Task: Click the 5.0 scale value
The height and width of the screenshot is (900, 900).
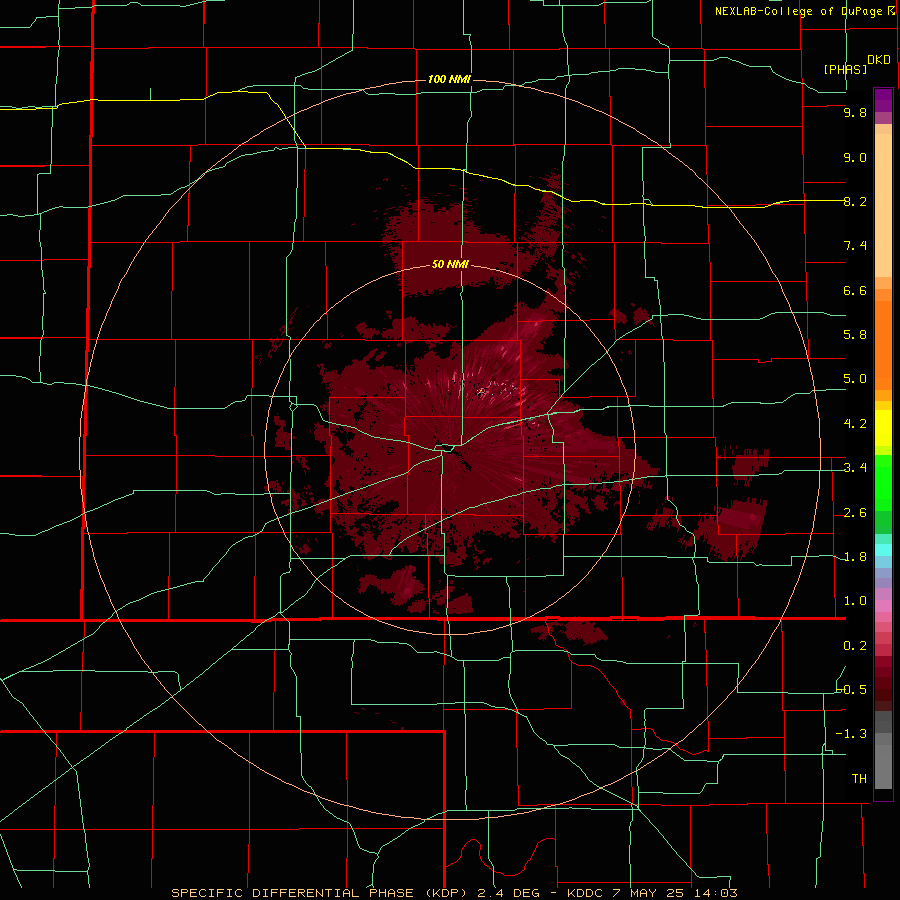Action: (855, 379)
